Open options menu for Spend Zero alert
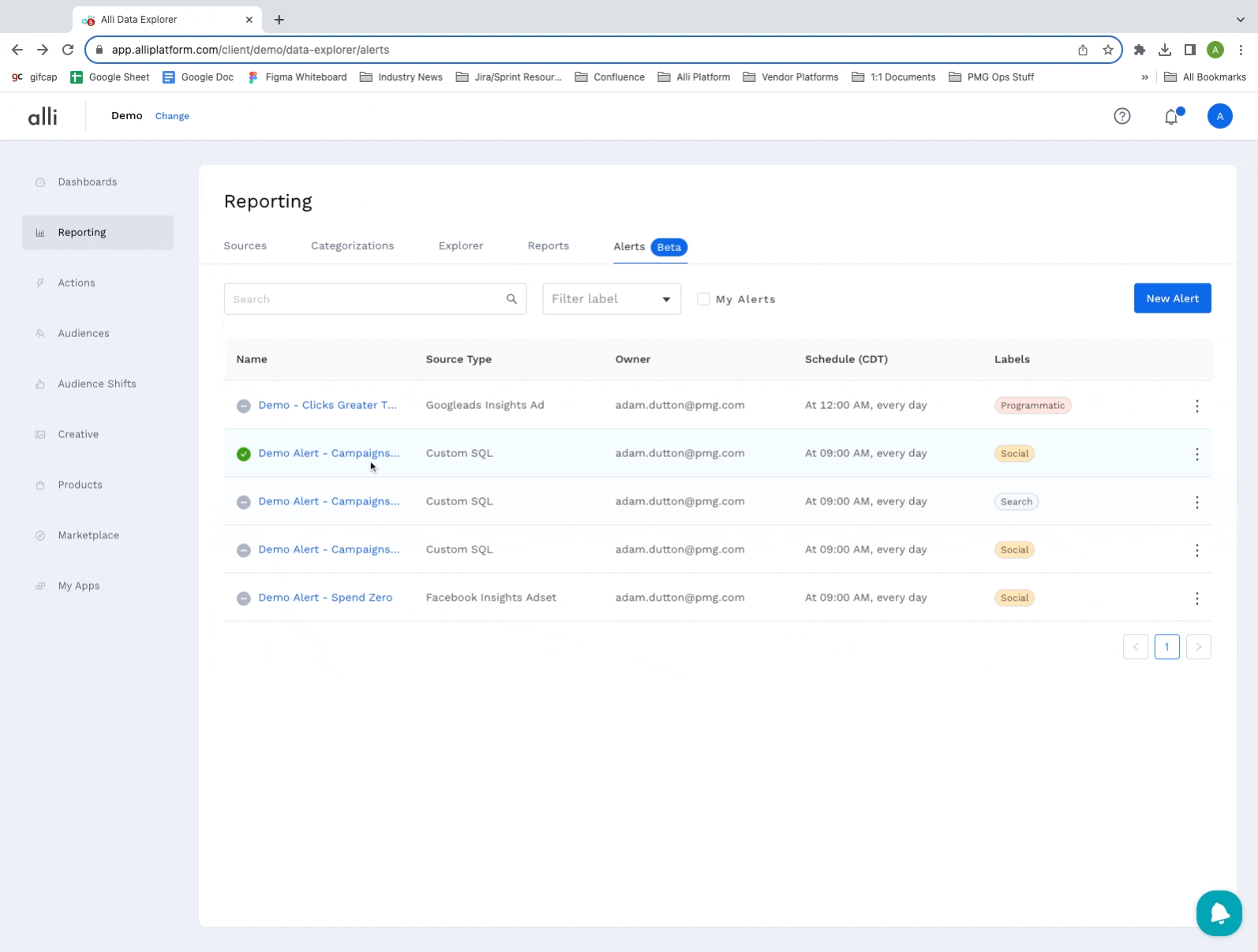Screen dimensions: 1258x952 (1196, 598)
